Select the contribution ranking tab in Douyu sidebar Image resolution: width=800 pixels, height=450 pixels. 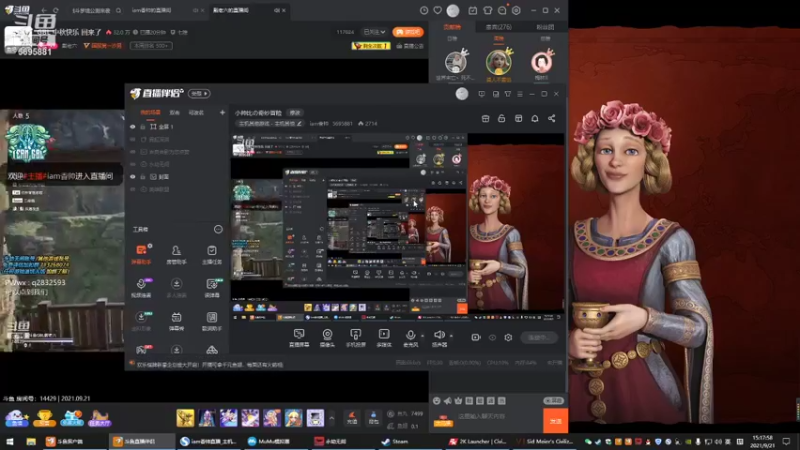pos(452,27)
